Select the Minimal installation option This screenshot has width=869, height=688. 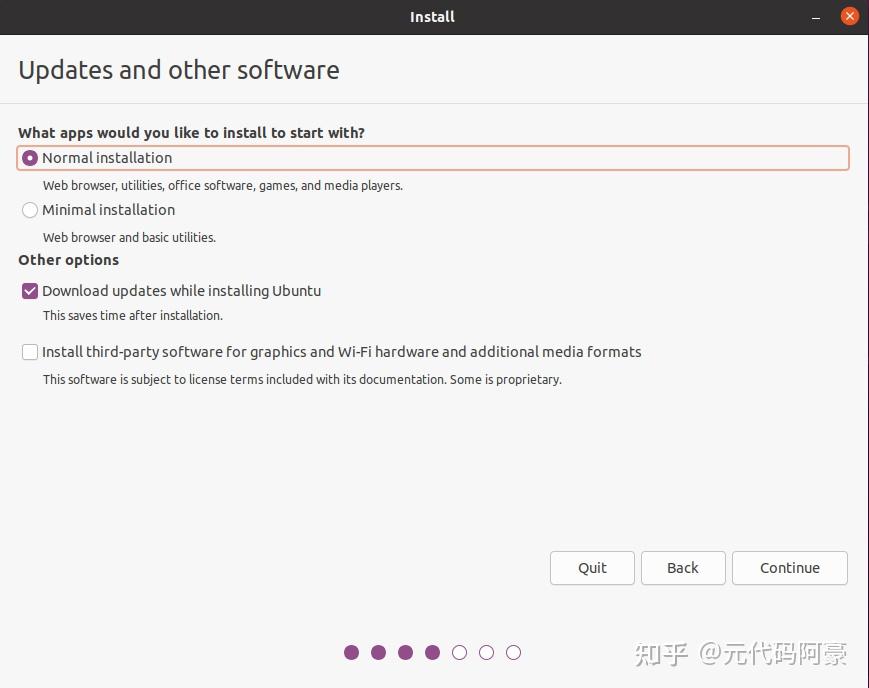click(x=28, y=210)
